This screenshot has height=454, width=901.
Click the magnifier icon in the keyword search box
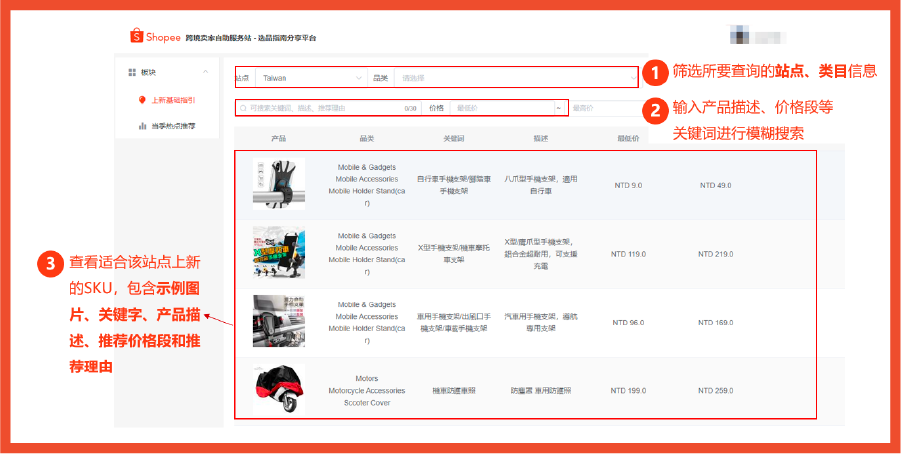(x=243, y=108)
